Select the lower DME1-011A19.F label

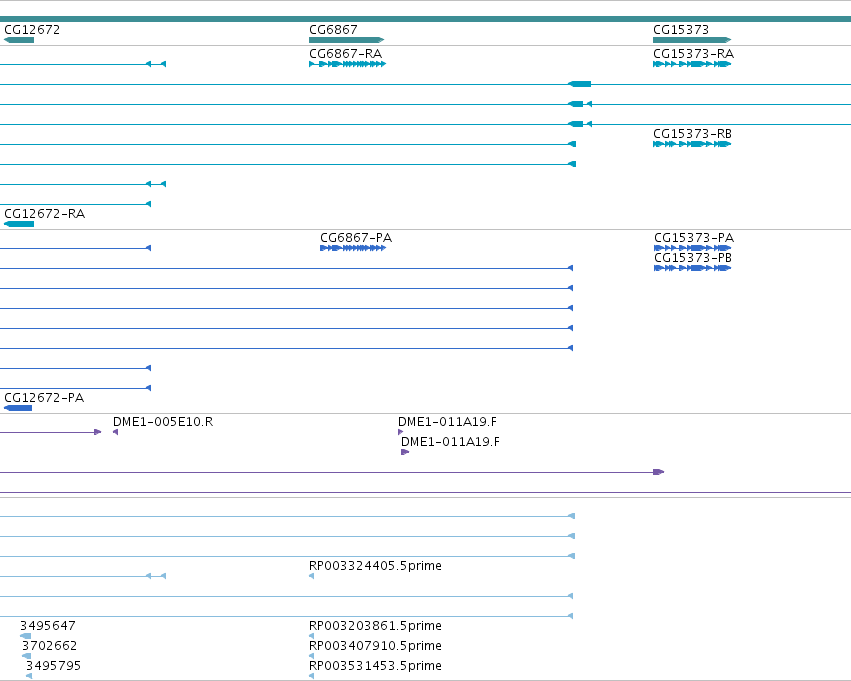(450, 442)
